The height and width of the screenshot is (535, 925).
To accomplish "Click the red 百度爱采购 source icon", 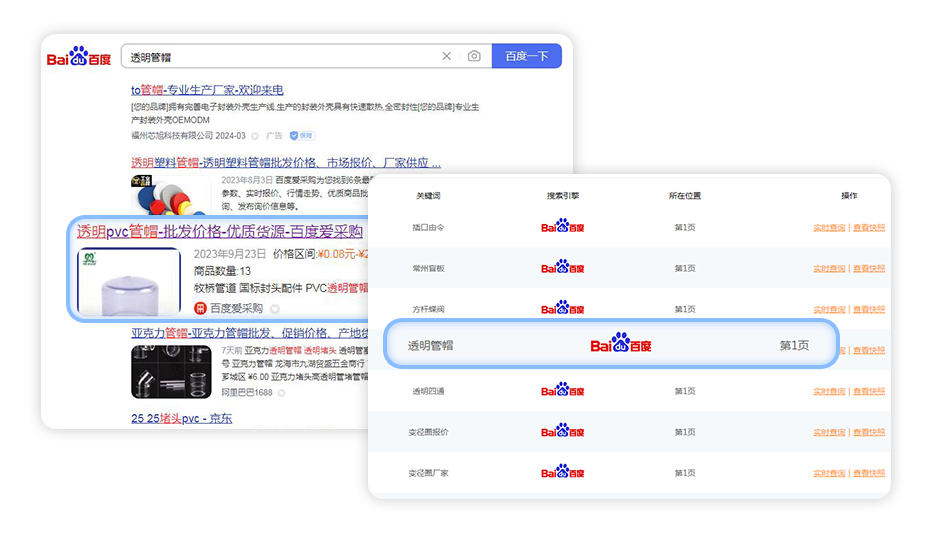I will [x=200, y=308].
